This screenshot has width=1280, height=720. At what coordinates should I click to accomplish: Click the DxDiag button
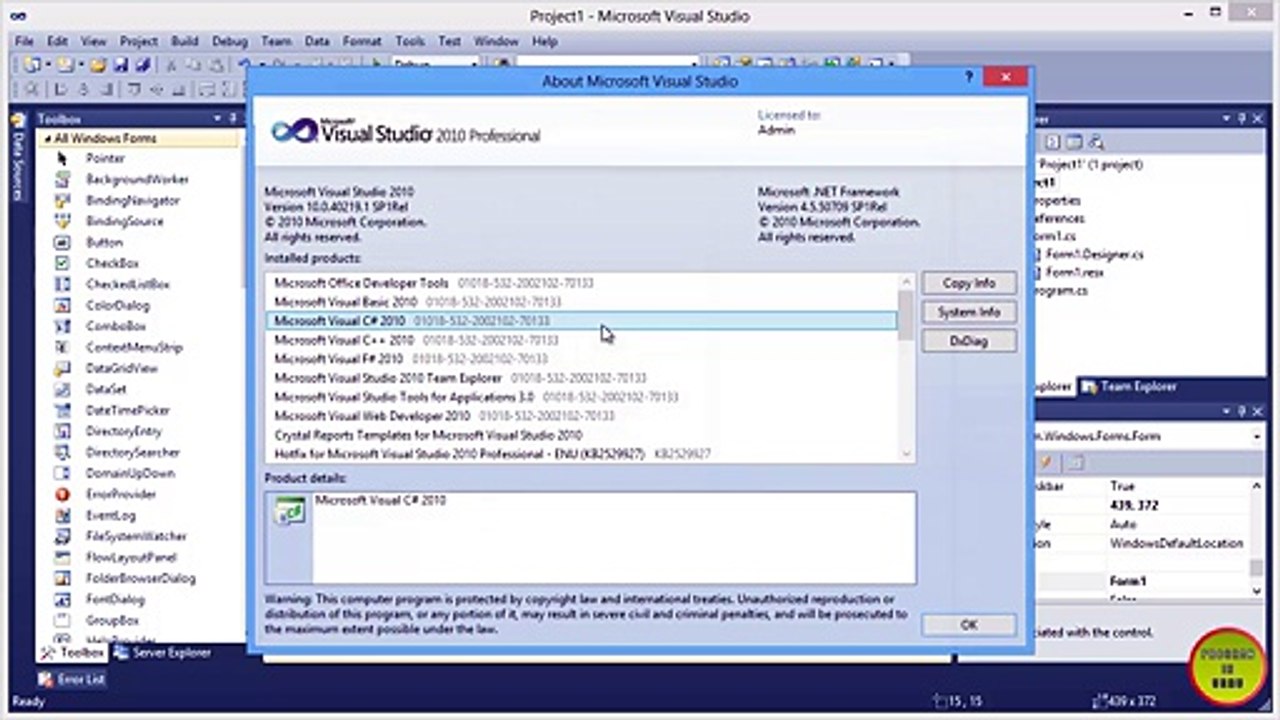[x=969, y=341]
